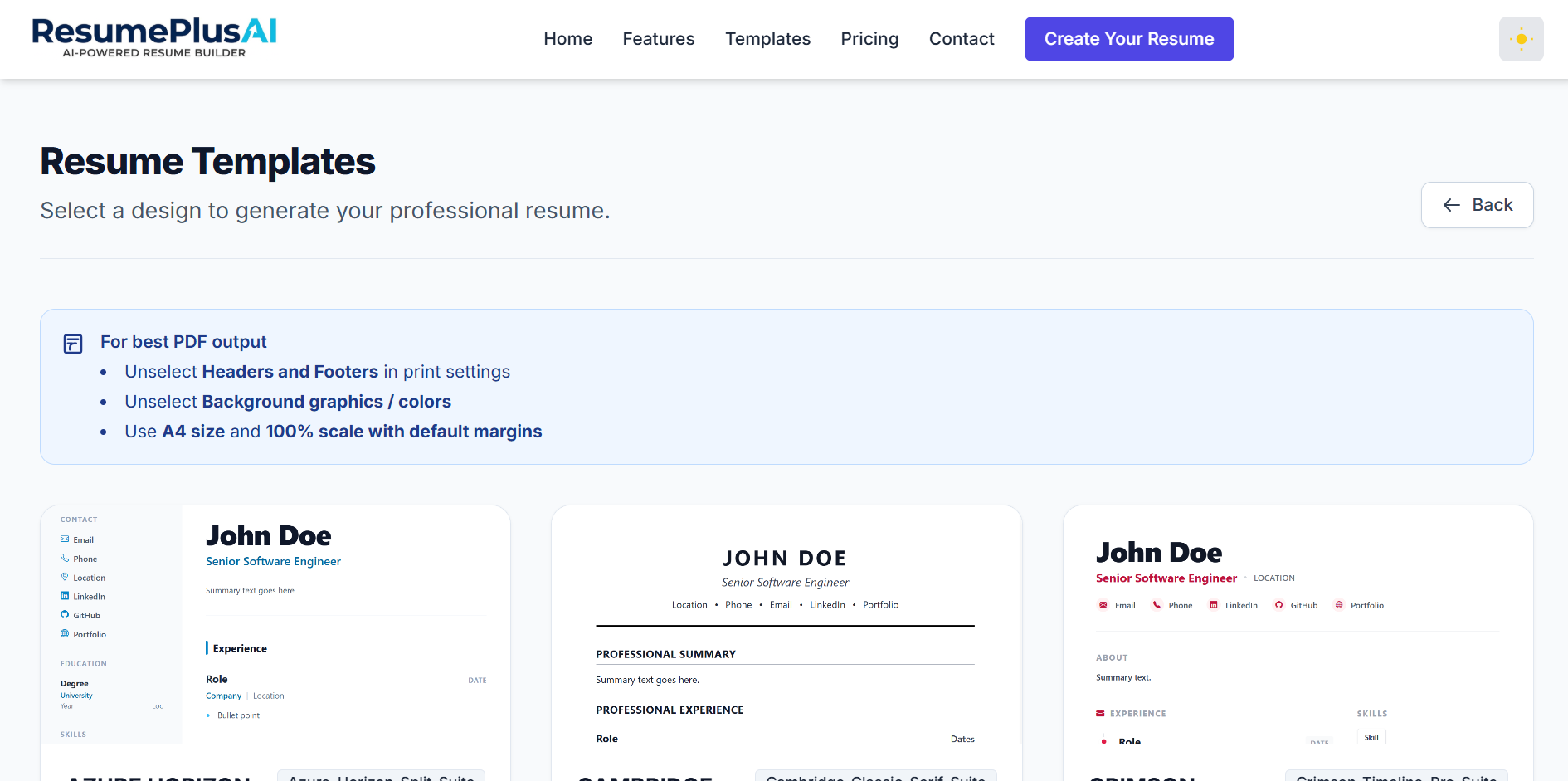The width and height of the screenshot is (1568, 781).
Task: Click the red Email icon in Crimson template
Action: point(1103,605)
